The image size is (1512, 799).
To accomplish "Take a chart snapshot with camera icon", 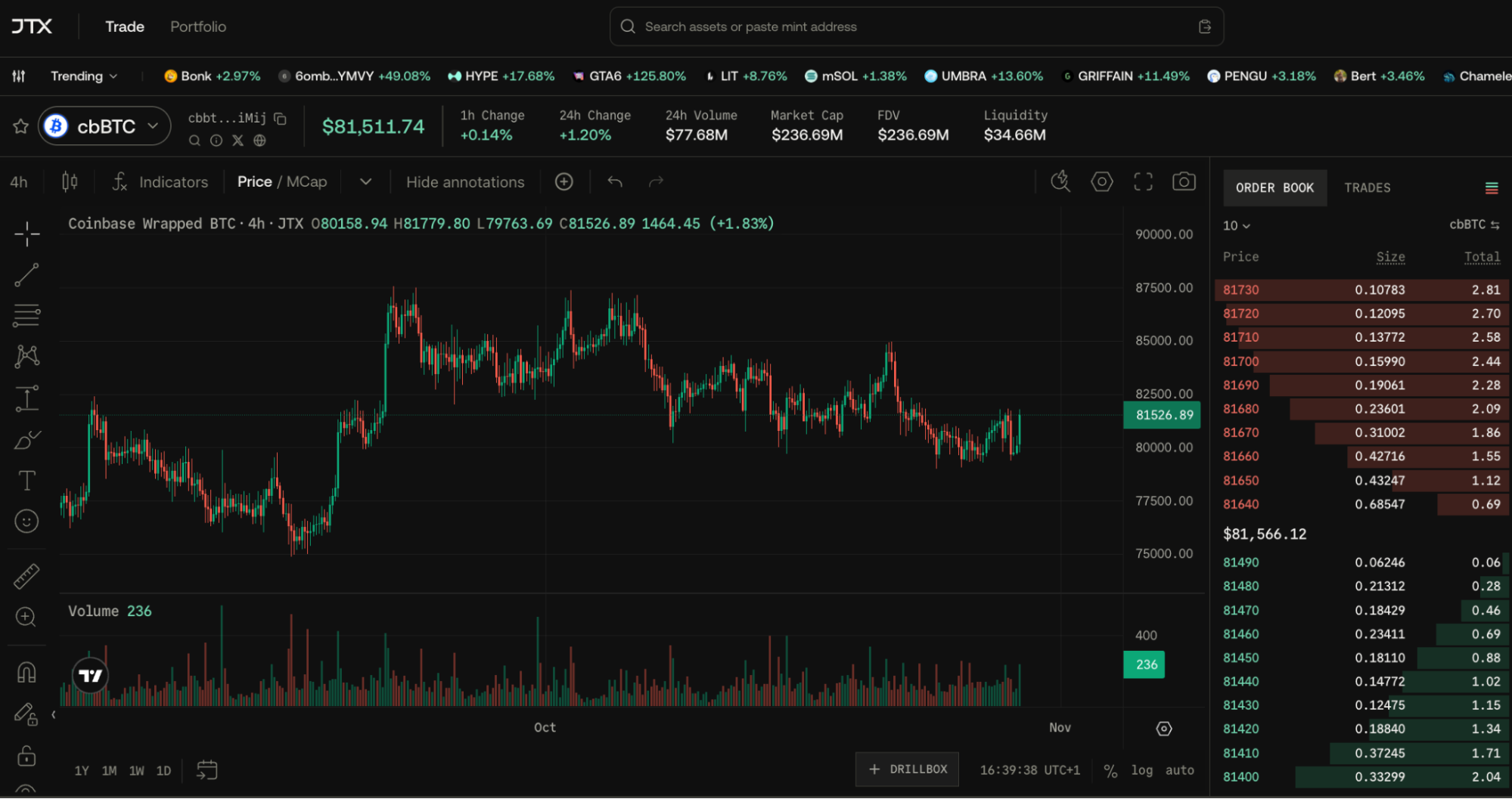I will pos(1184,181).
